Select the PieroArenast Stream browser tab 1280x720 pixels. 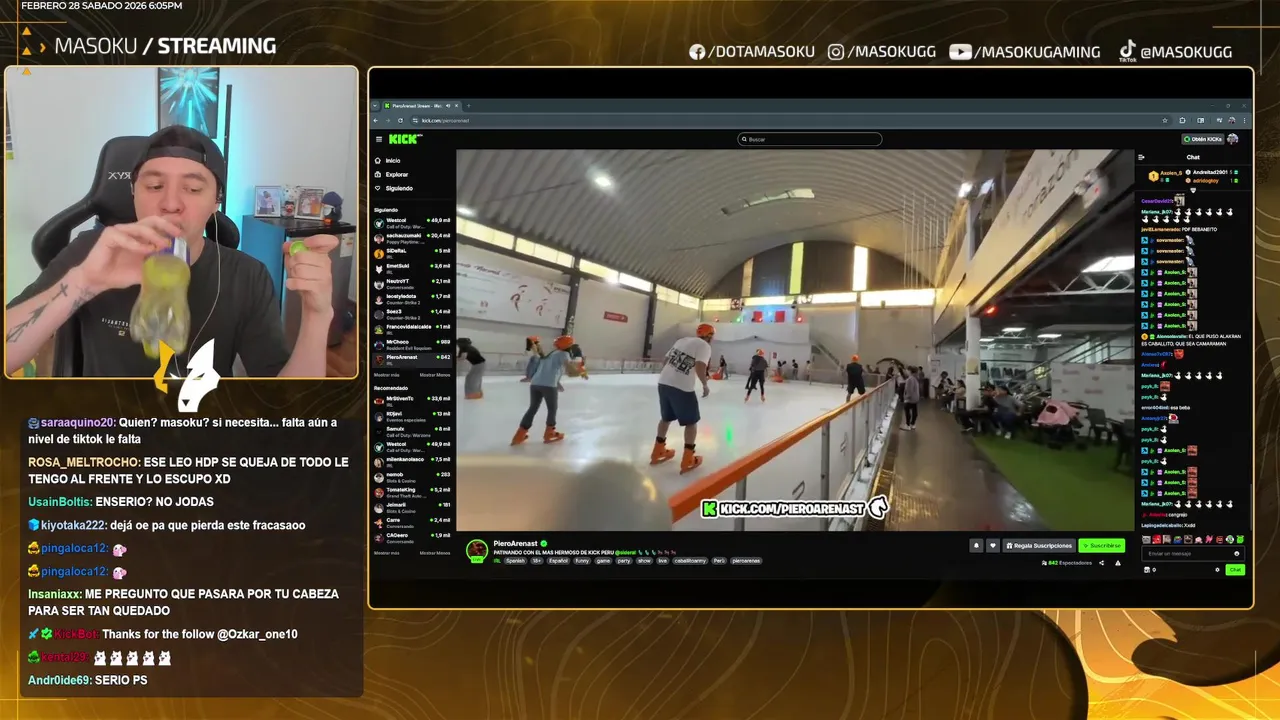[x=421, y=106]
